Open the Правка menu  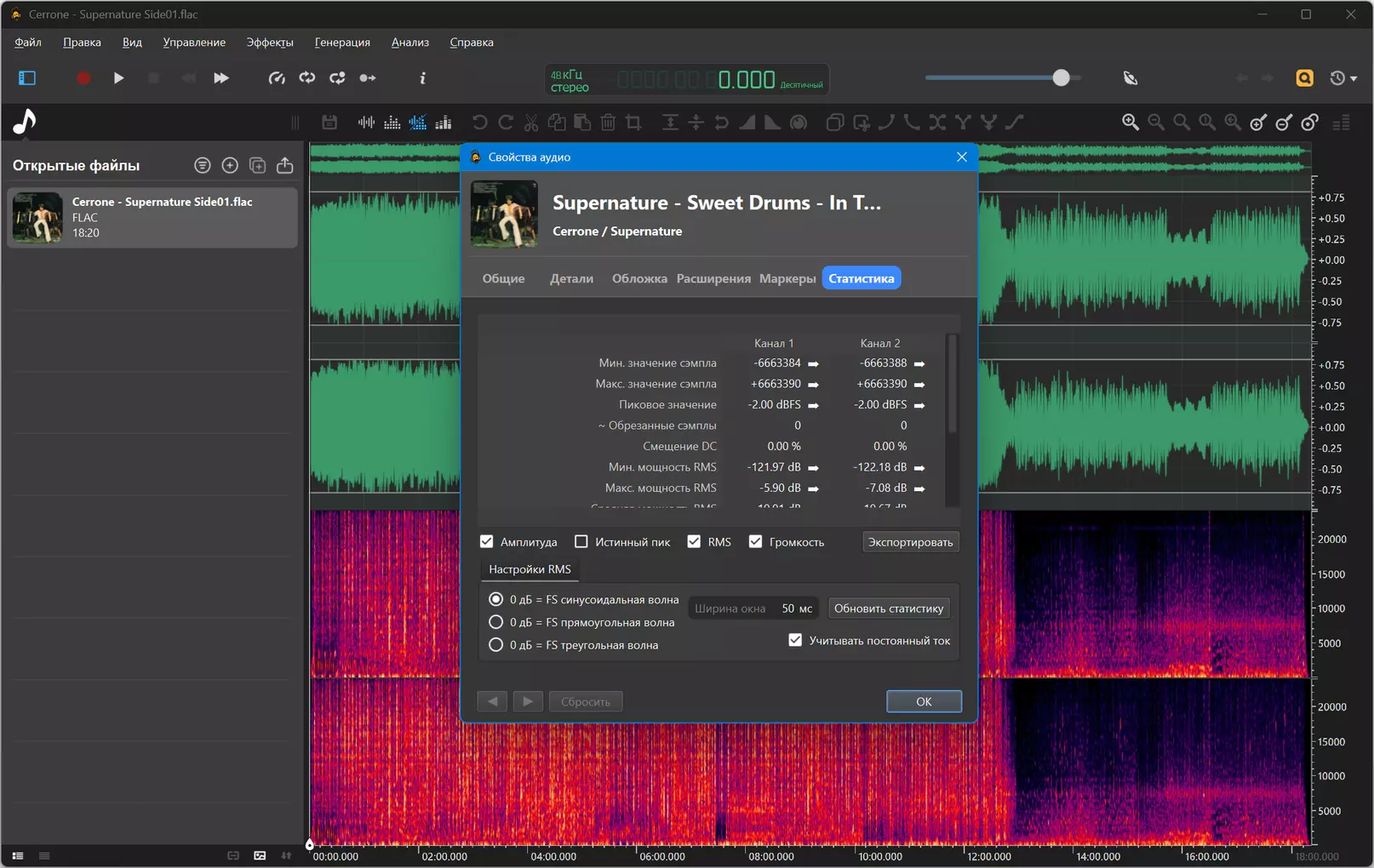[82, 42]
